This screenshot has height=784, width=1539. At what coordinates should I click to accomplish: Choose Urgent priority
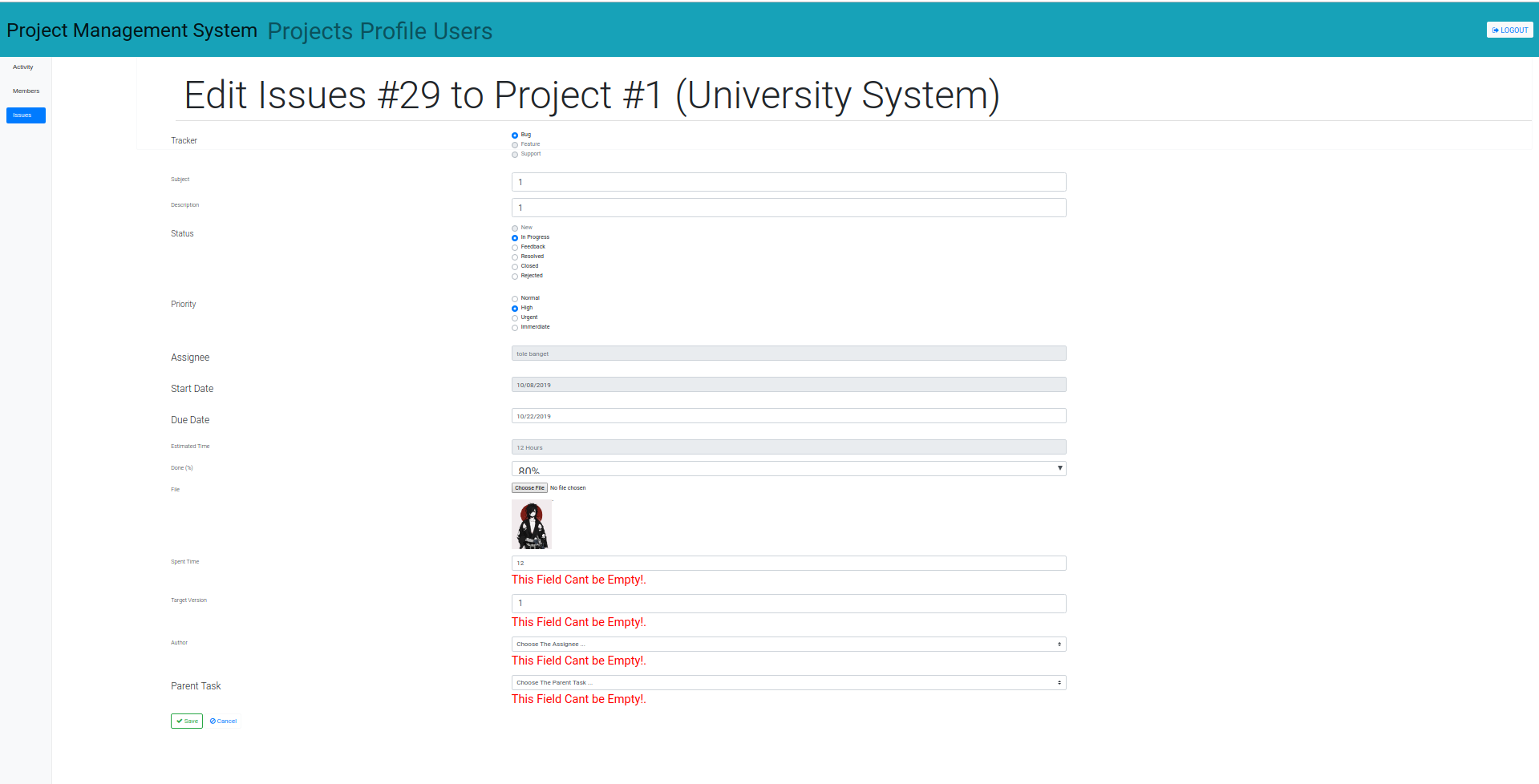pyautogui.click(x=515, y=318)
